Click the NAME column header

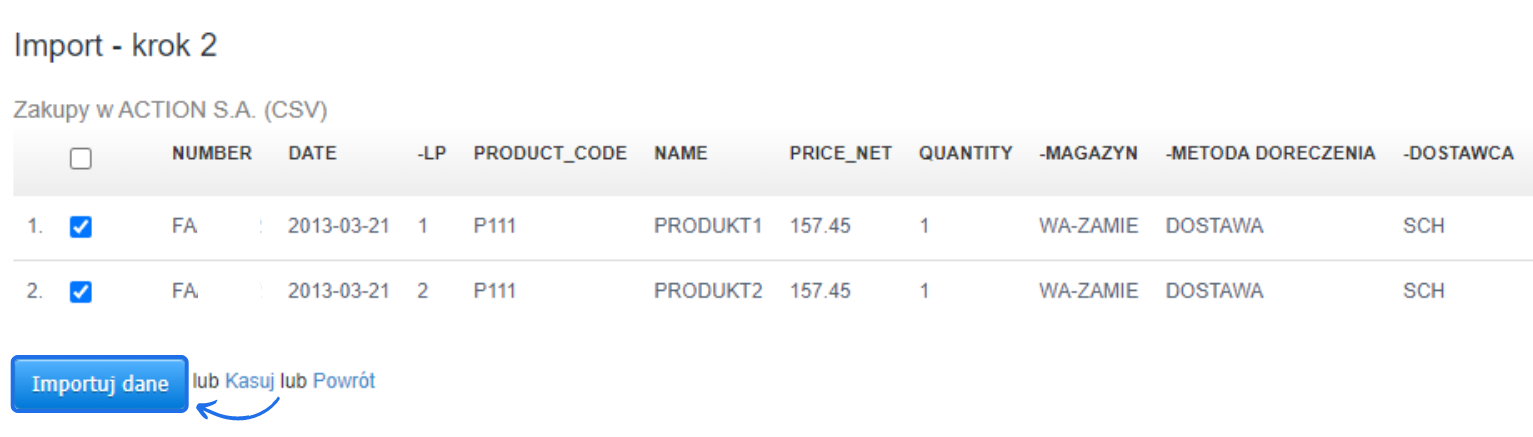click(680, 154)
